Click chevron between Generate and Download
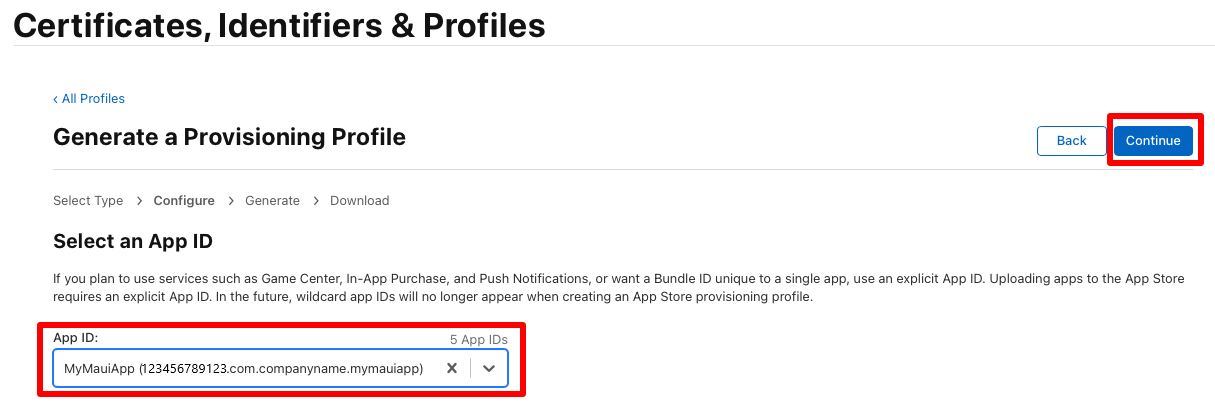 [315, 201]
